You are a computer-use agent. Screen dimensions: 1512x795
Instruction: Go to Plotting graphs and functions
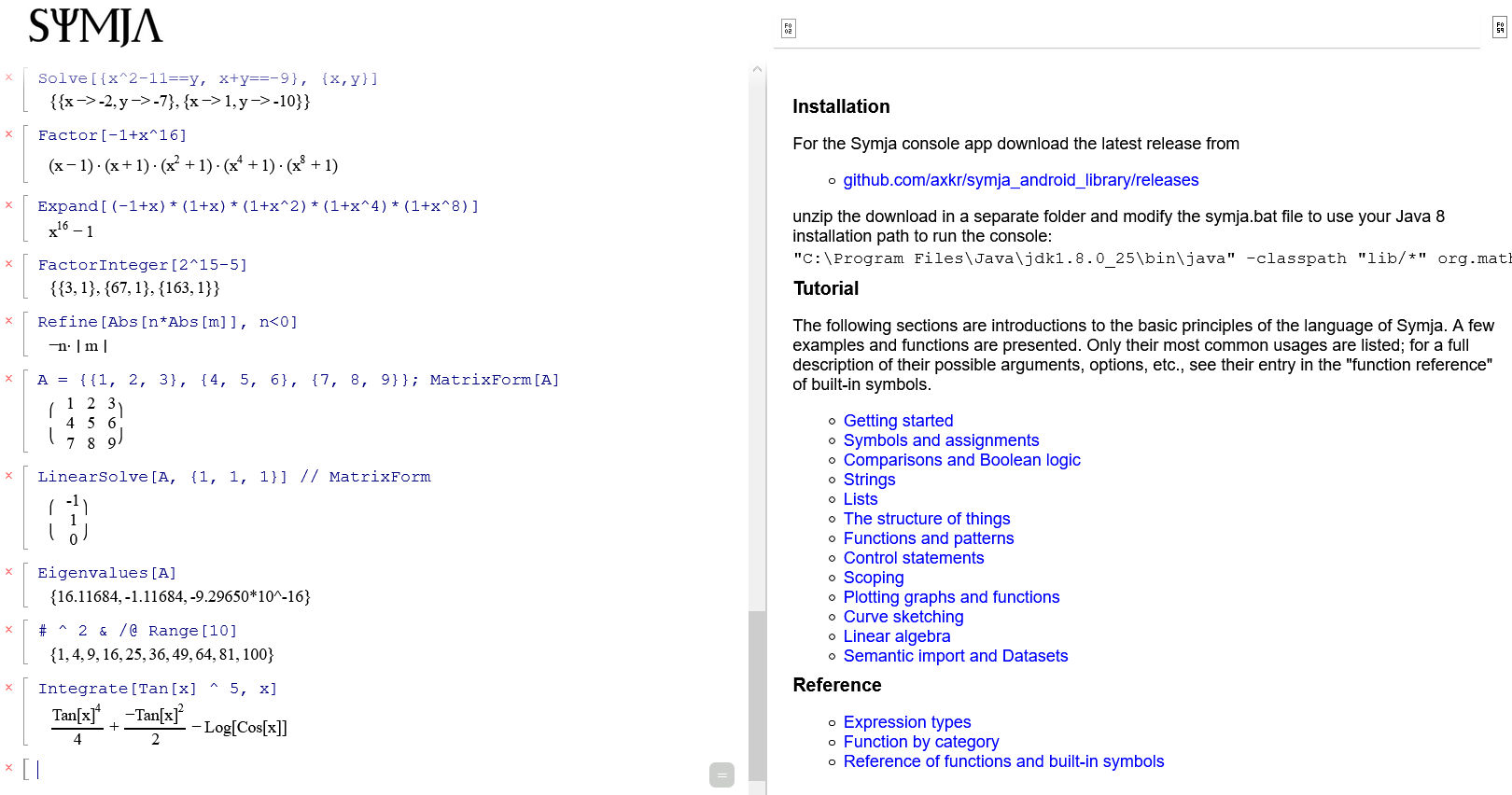[x=951, y=597]
